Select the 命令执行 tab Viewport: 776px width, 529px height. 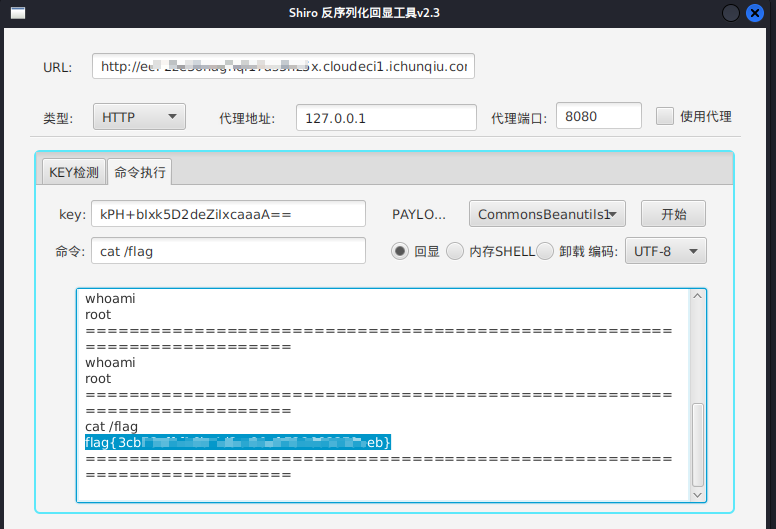point(140,172)
